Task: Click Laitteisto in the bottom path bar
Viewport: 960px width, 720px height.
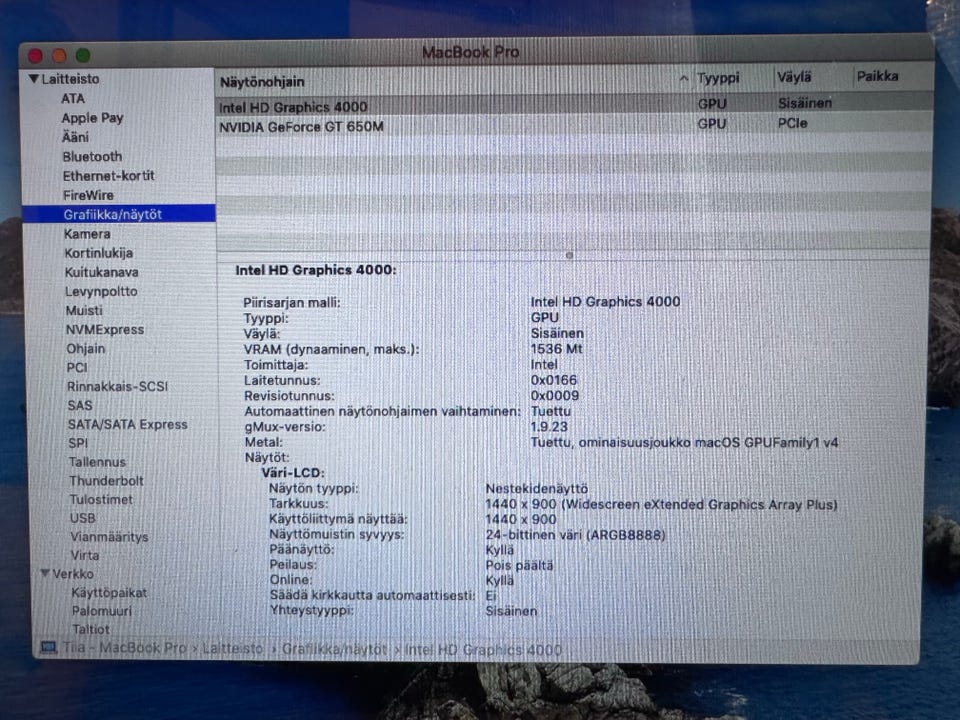Action: coord(233,648)
